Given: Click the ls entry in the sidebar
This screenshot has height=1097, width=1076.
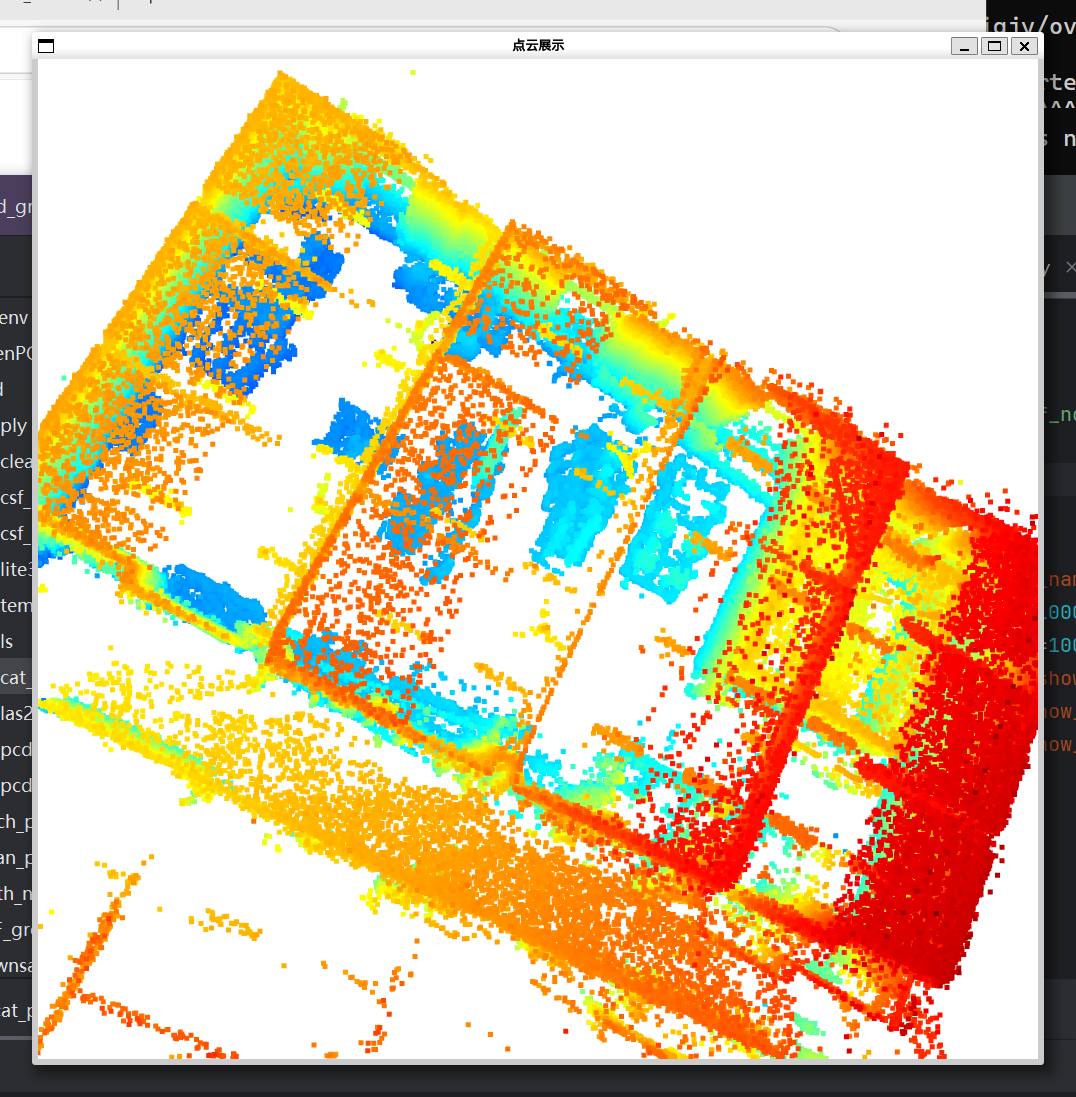Looking at the screenshot, I should [10, 641].
